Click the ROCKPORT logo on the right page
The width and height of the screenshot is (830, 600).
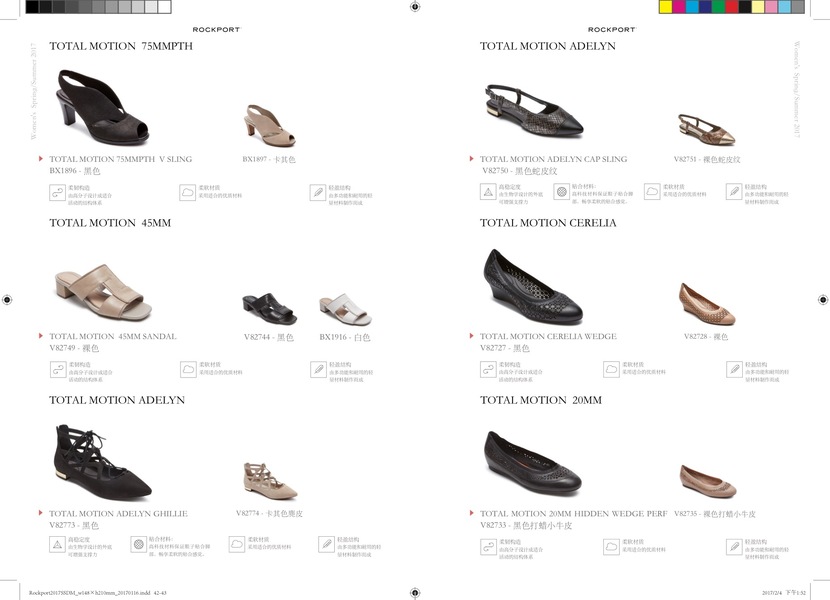pyautogui.click(x=612, y=30)
